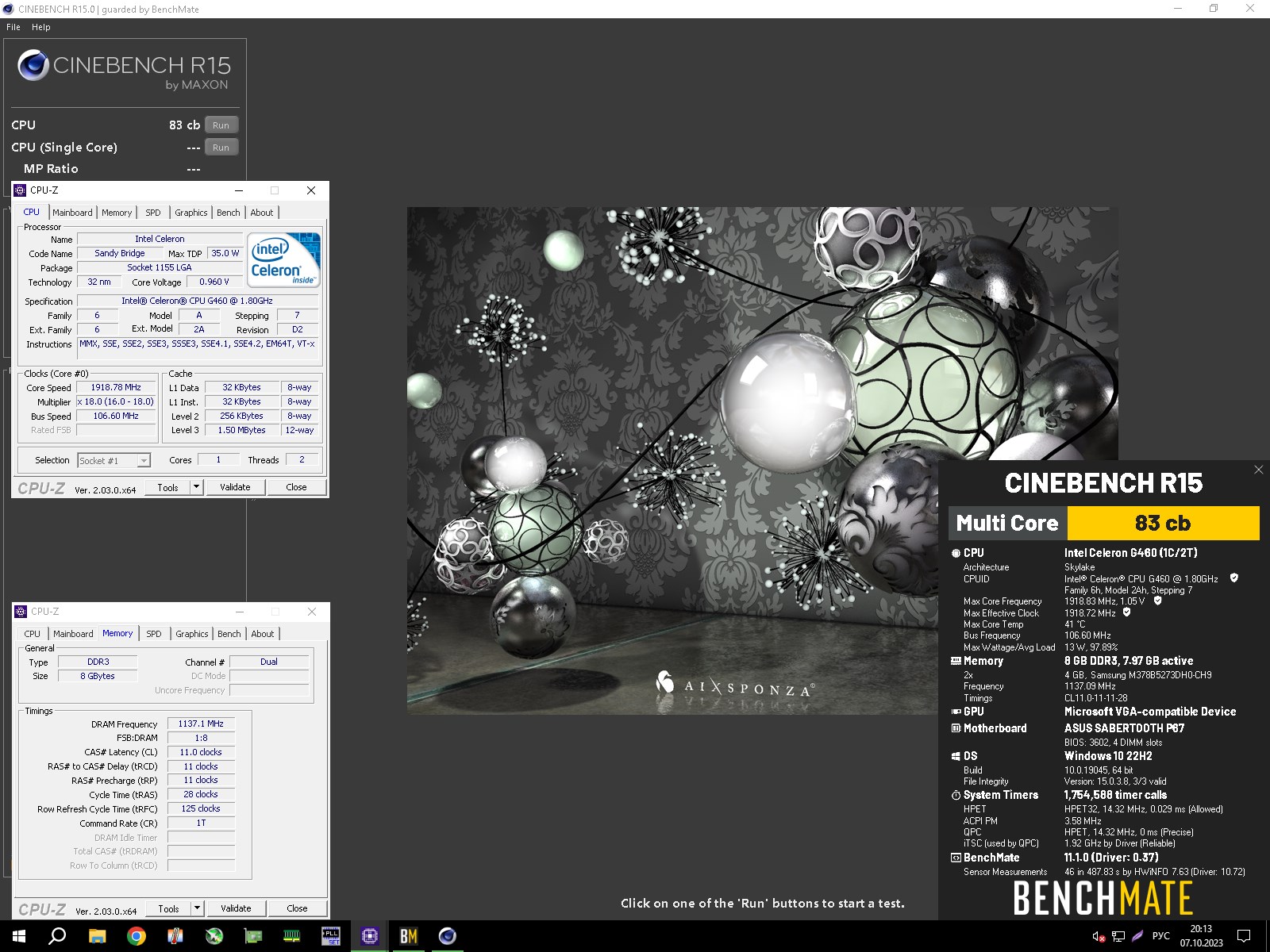Open Graphics tab in bottom CPU-Z
Viewport: 1270px width, 952px height.
point(192,634)
